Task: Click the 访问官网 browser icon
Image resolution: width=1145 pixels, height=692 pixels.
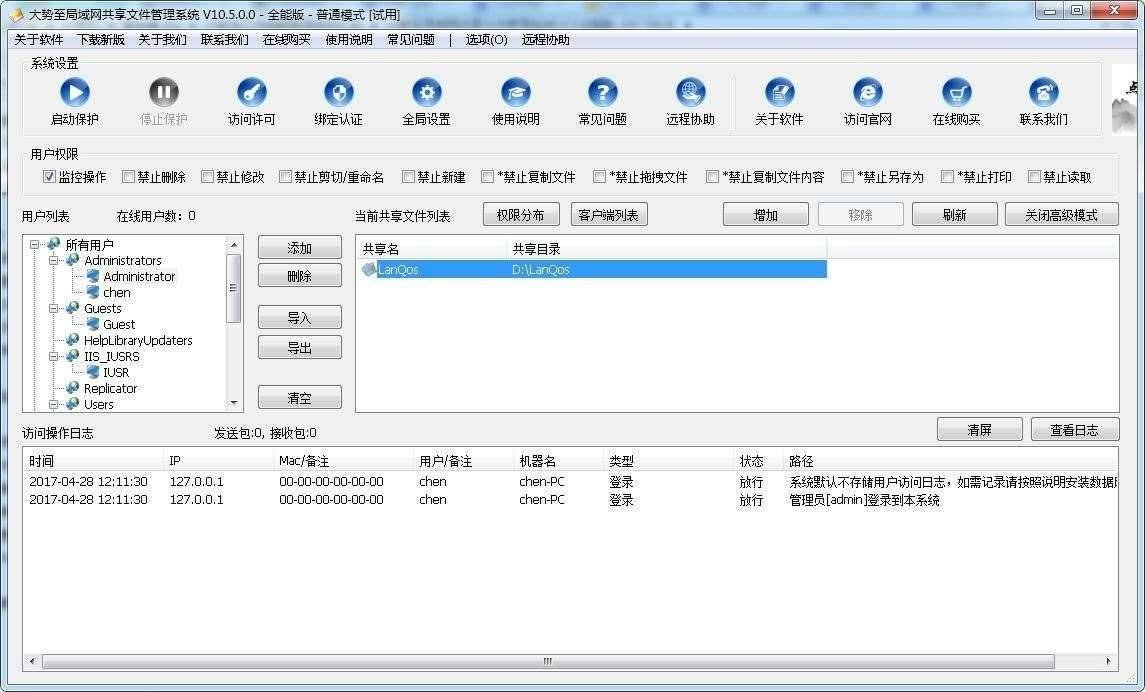Action: 868,93
